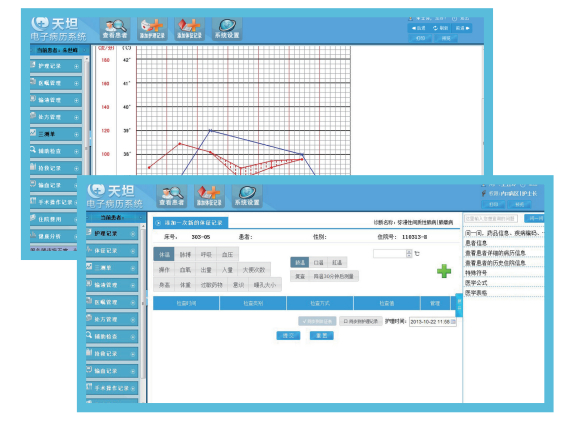
Task: Click the 提交 submit button
Action: point(288,335)
